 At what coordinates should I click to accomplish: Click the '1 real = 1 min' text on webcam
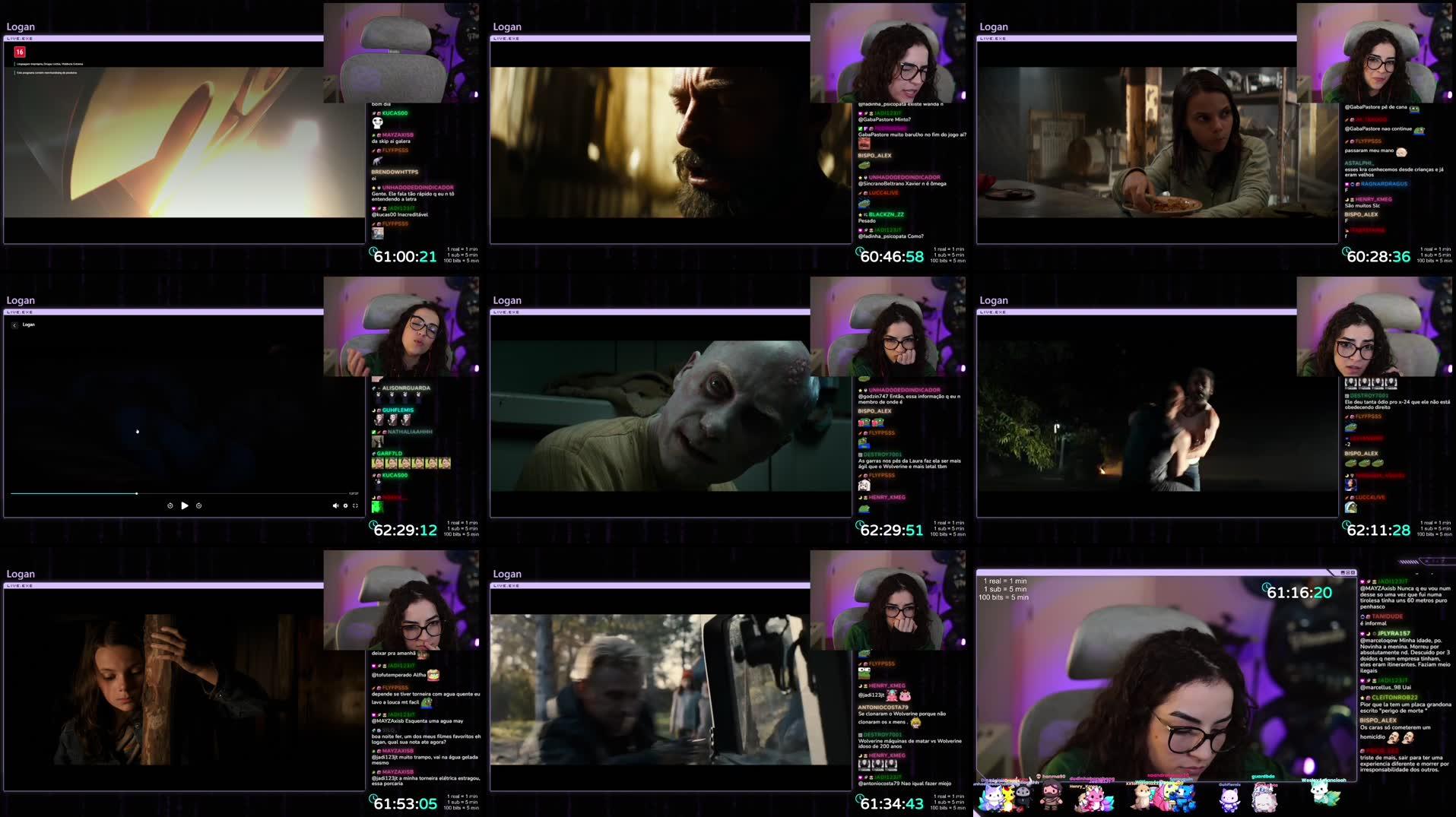[1005, 581]
